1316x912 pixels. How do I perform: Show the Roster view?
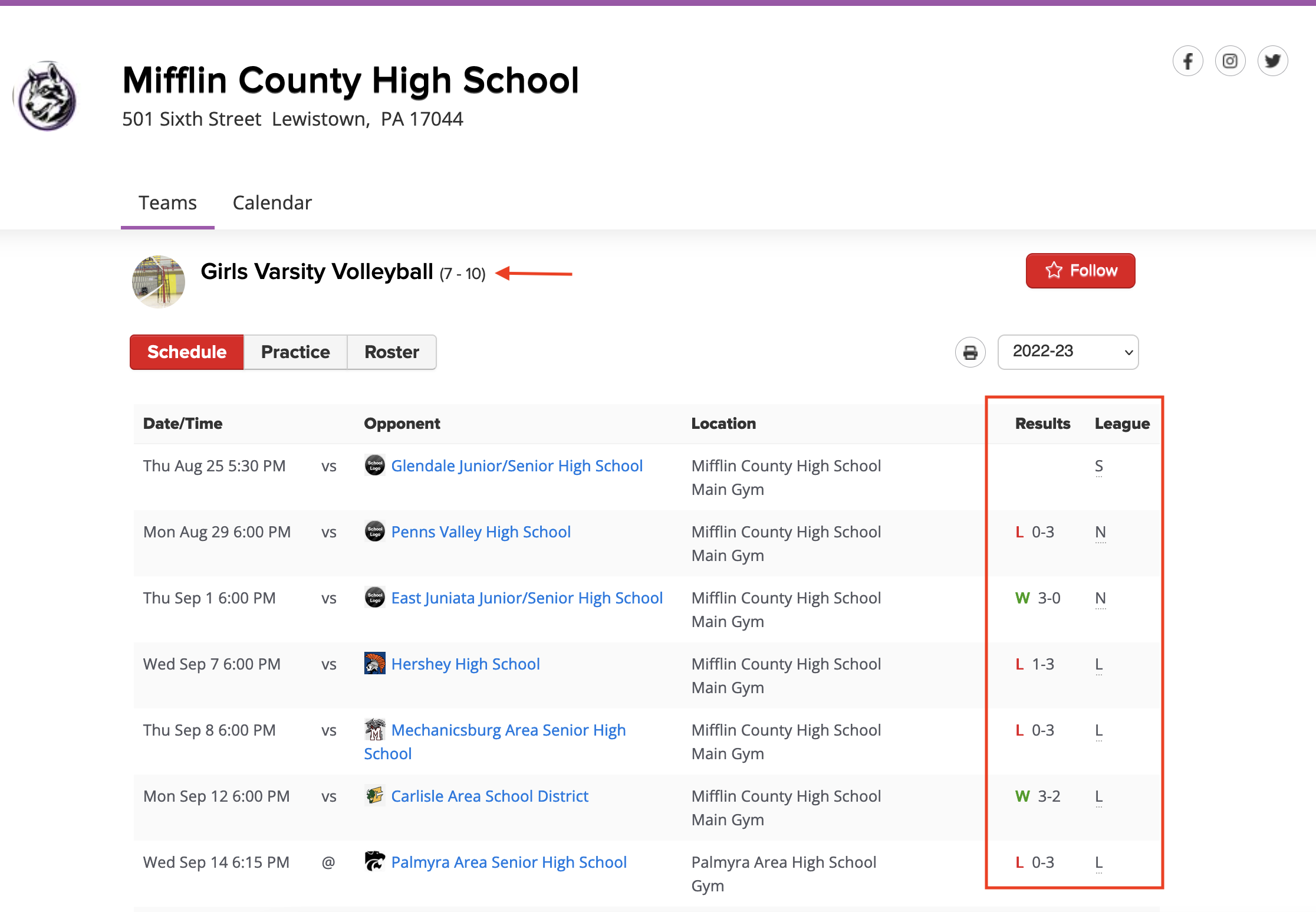[x=391, y=352]
